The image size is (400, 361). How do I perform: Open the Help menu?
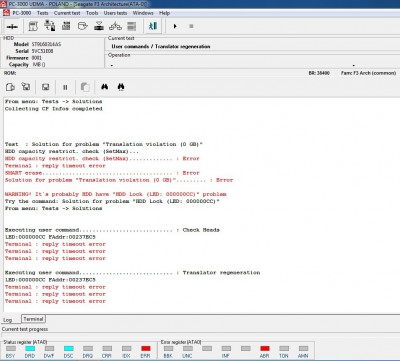click(x=164, y=13)
